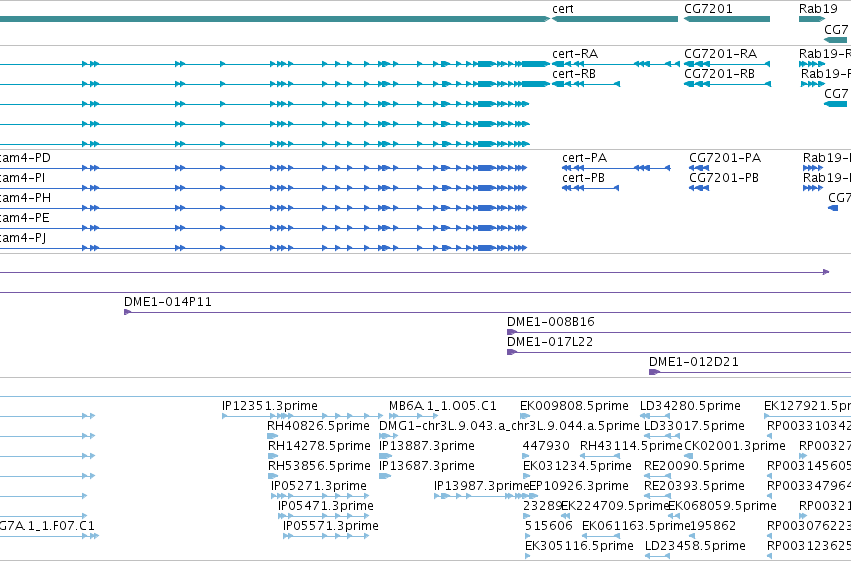The height and width of the screenshot is (561, 851).
Task: Select the DME1-008B16 clone label
Action: point(551,322)
